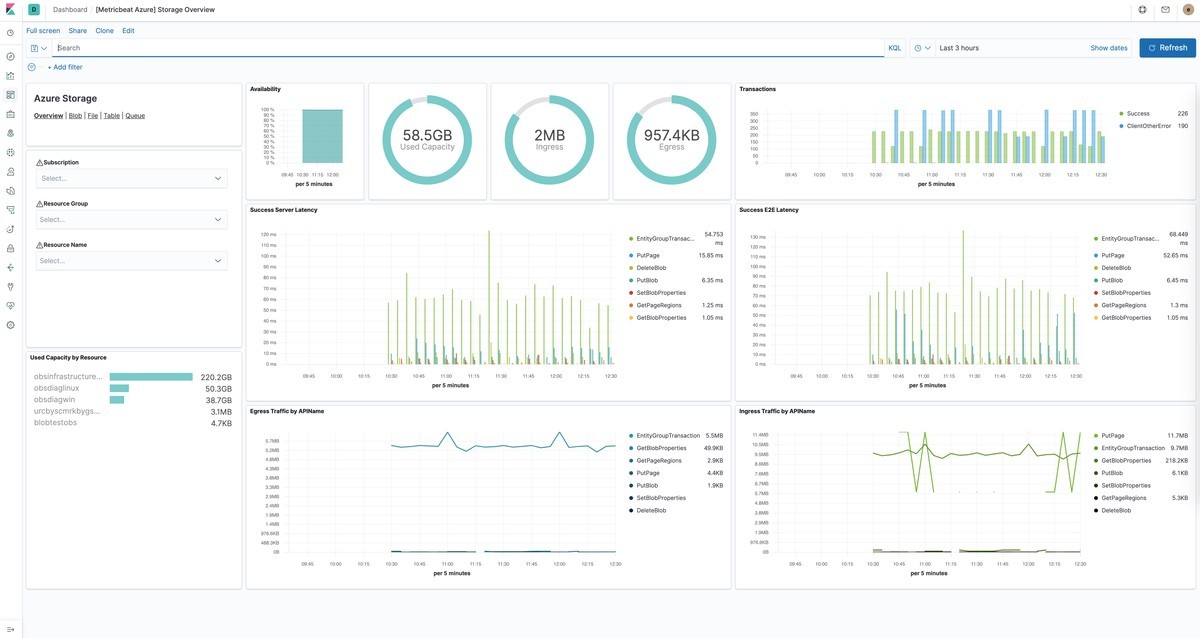The height and width of the screenshot is (638, 1200).
Task: Click the '2MB' Ingress value
Action: pyautogui.click(x=550, y=135)
